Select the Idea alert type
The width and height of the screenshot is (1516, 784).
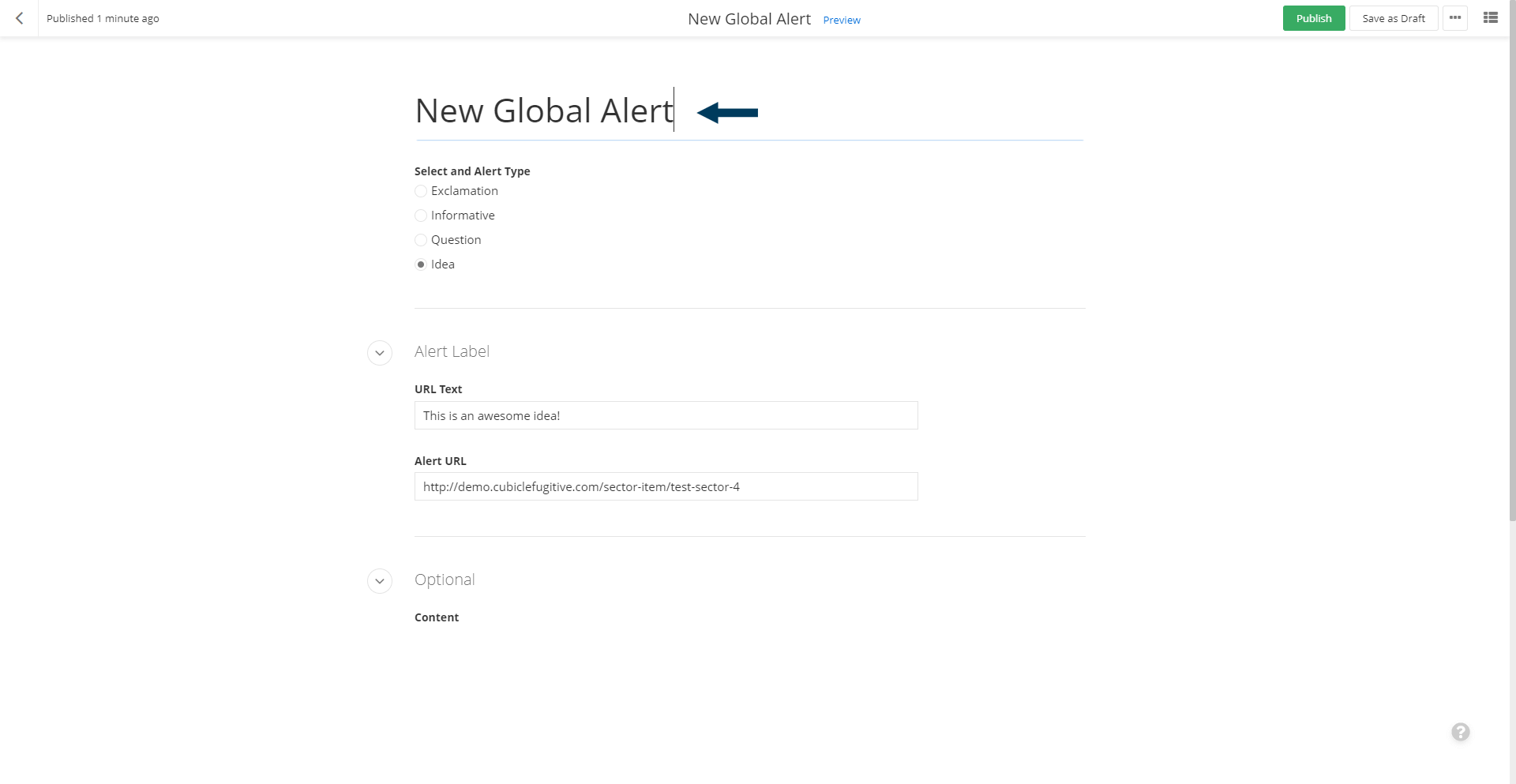coord(421,264)
